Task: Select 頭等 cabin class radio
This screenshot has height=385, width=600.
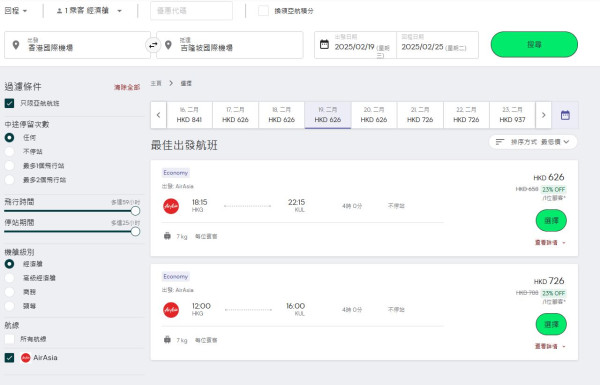Action: point(9,306)
